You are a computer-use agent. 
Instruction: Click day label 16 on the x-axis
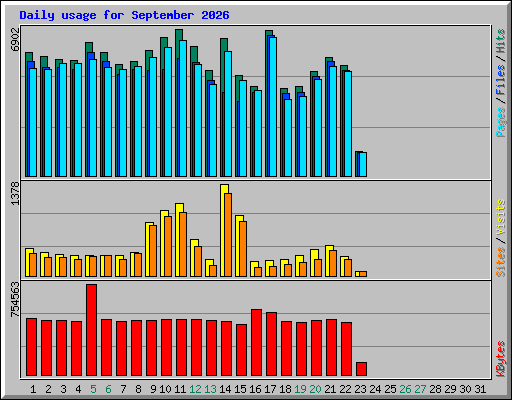(x=255, y=389)
